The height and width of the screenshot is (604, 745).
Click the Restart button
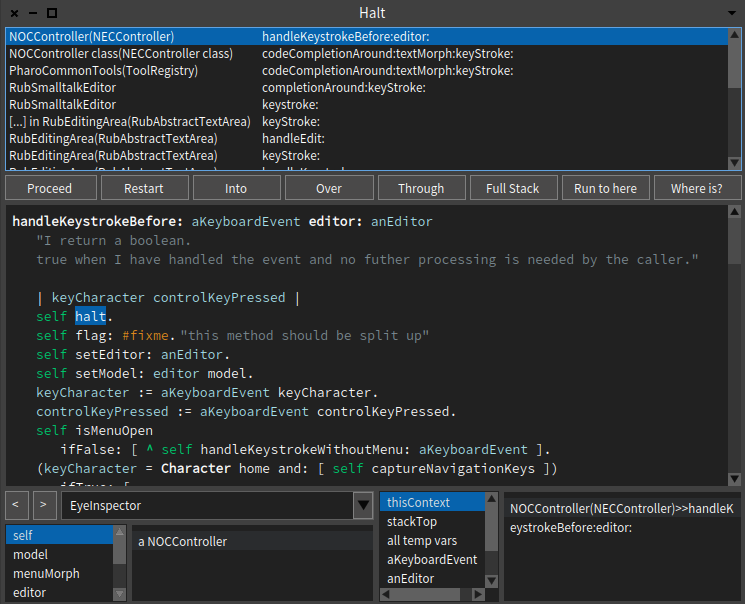tap(144, 188)
